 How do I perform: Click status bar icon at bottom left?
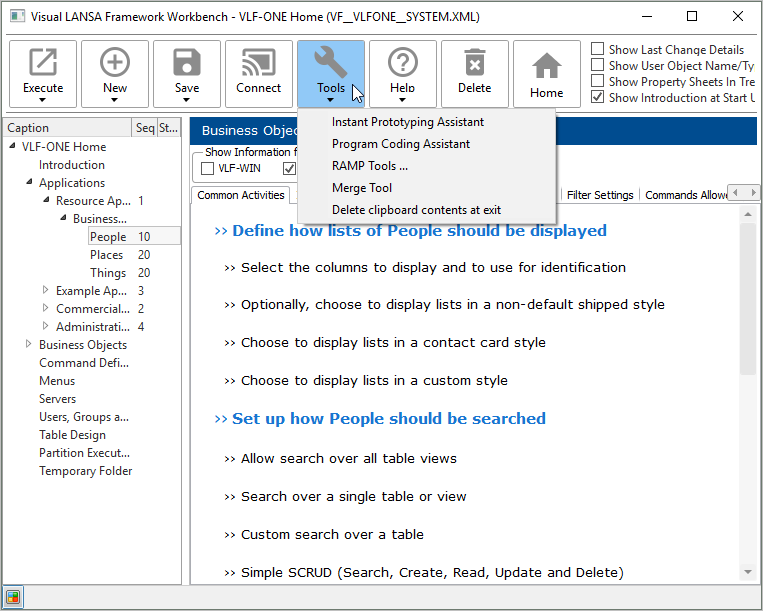coord(14,598)
